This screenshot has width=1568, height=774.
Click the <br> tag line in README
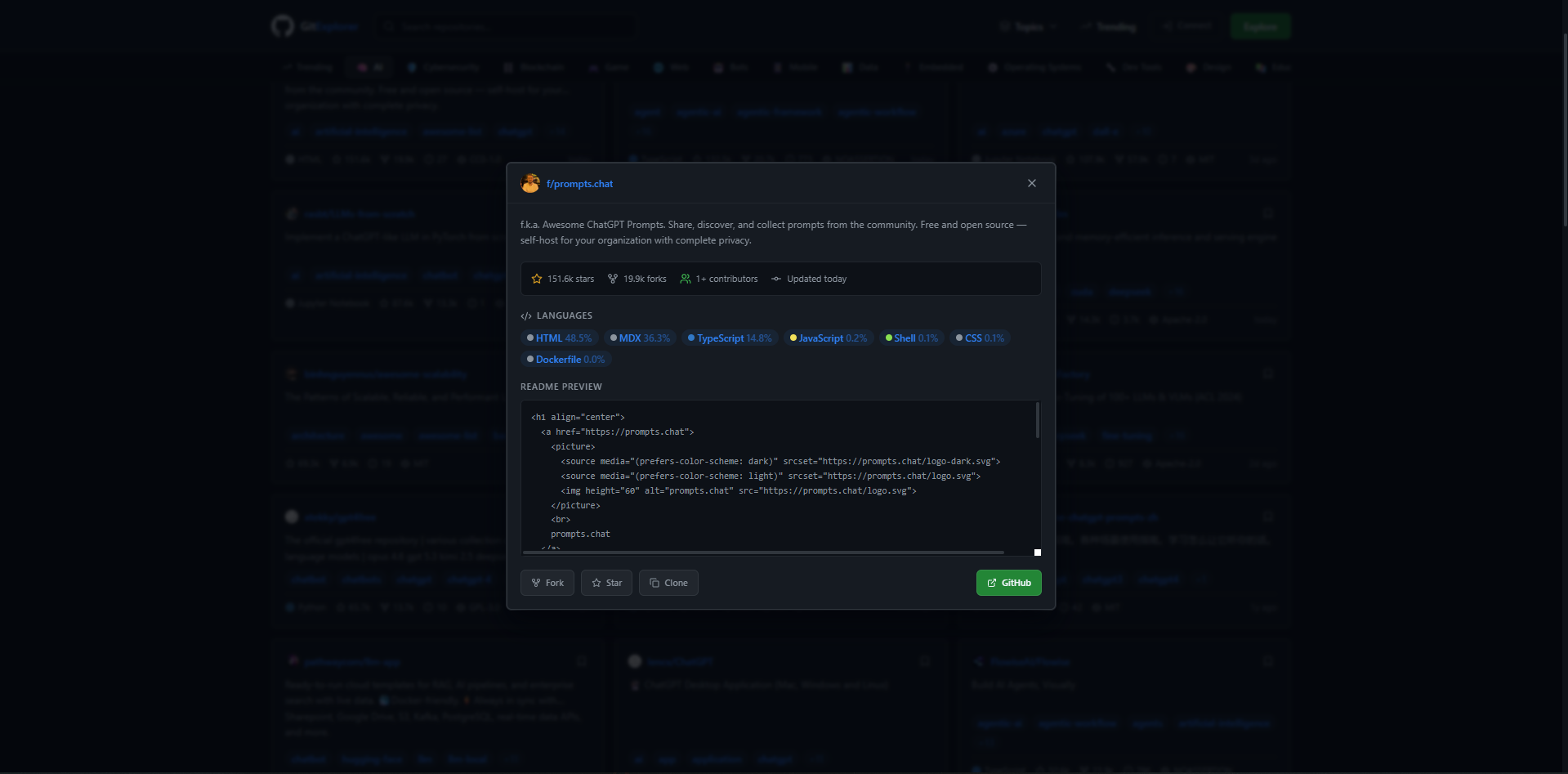point(561,519)
